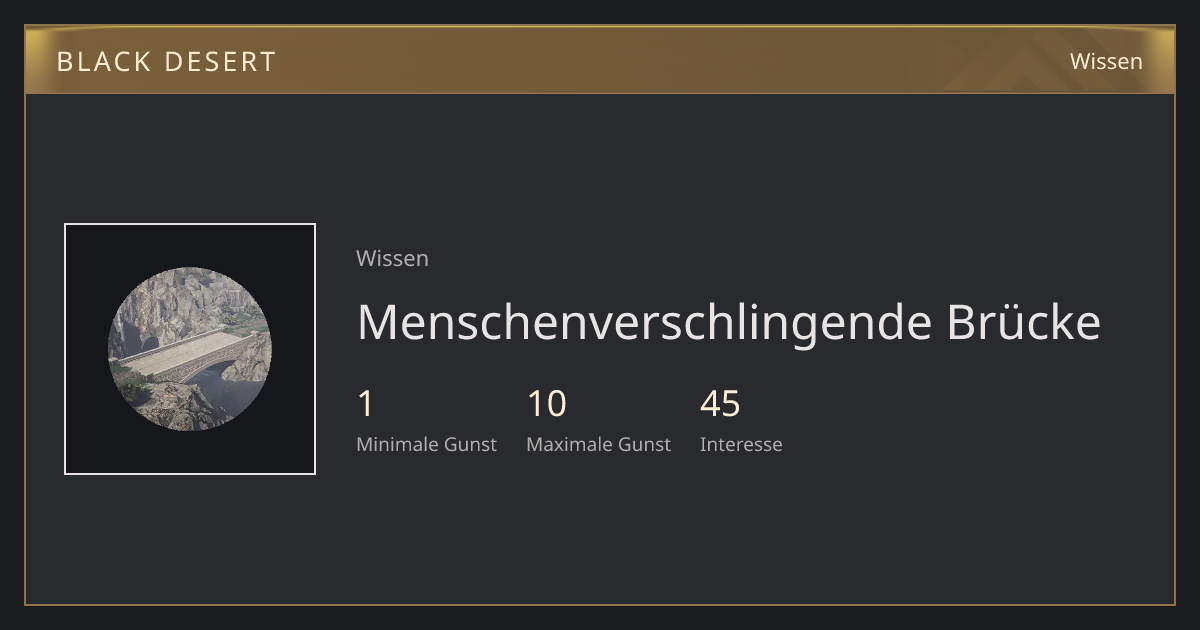Open the BLACK DESERT header title
1200x630 pixels.
point(166,61)
